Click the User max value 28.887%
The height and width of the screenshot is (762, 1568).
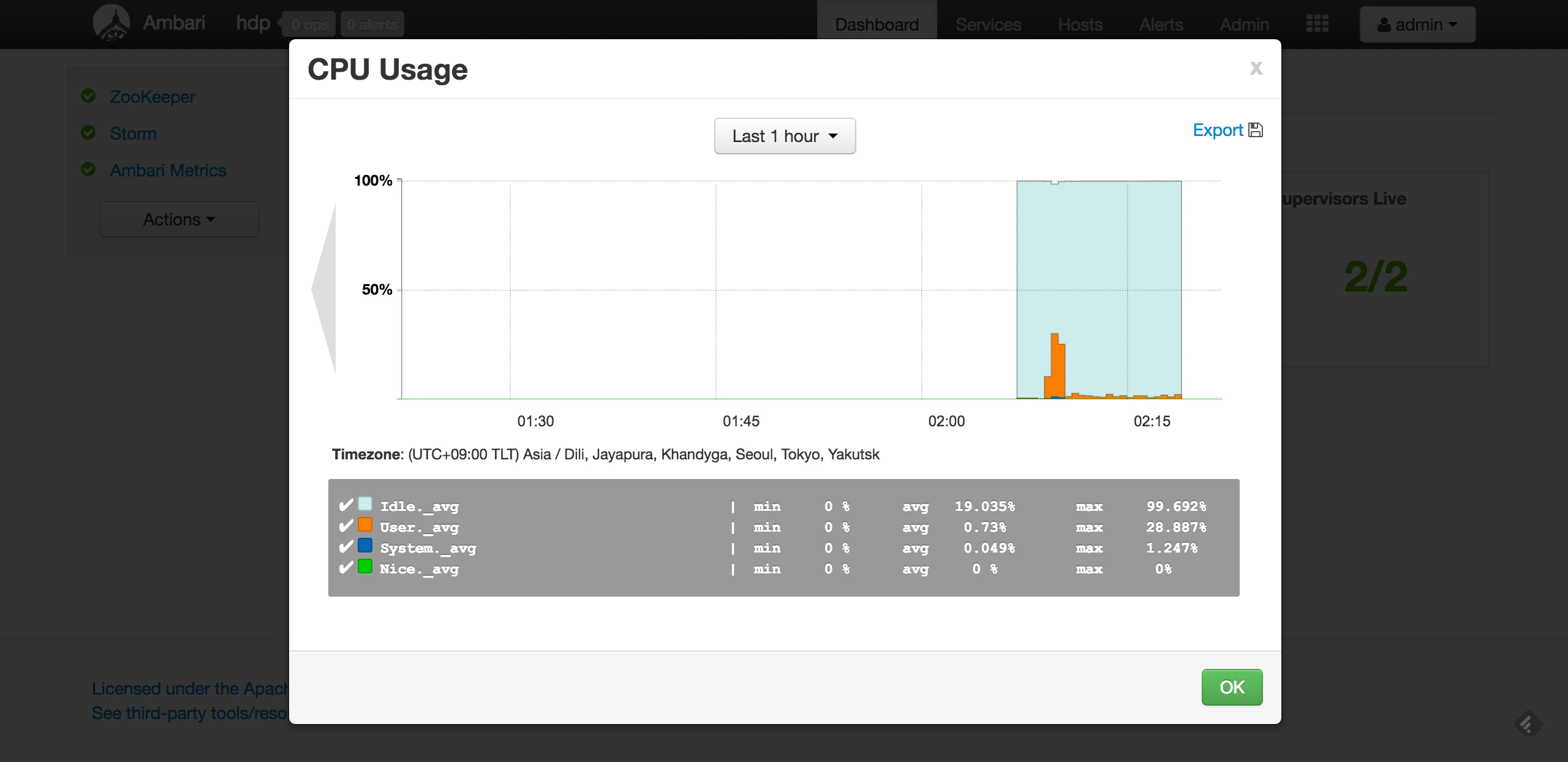(x=1176, y=527)
